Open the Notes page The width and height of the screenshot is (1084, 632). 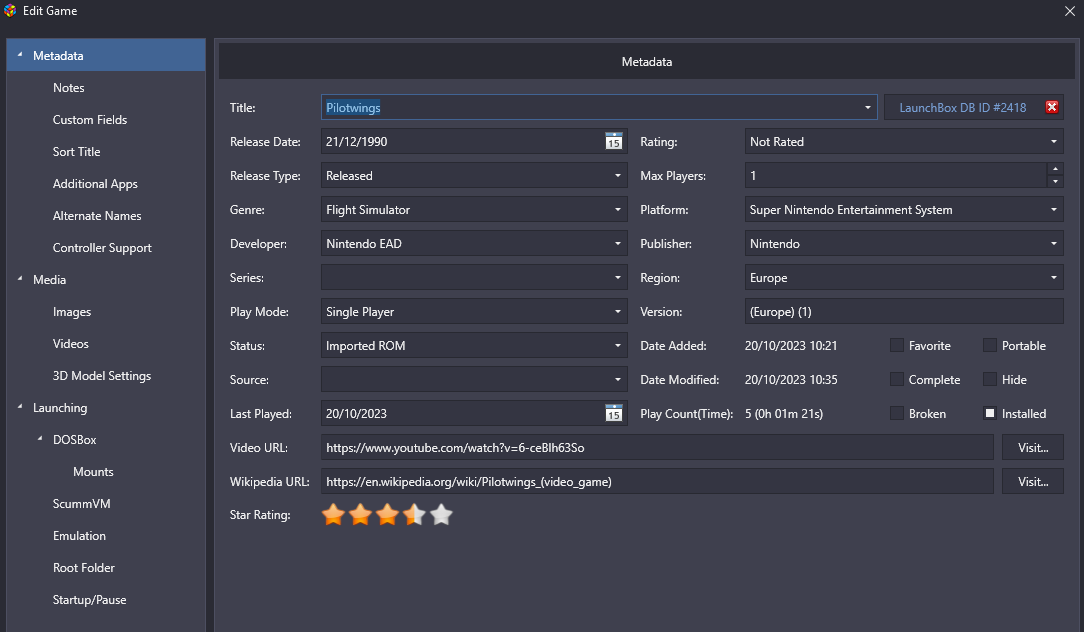tap(68, 88)
